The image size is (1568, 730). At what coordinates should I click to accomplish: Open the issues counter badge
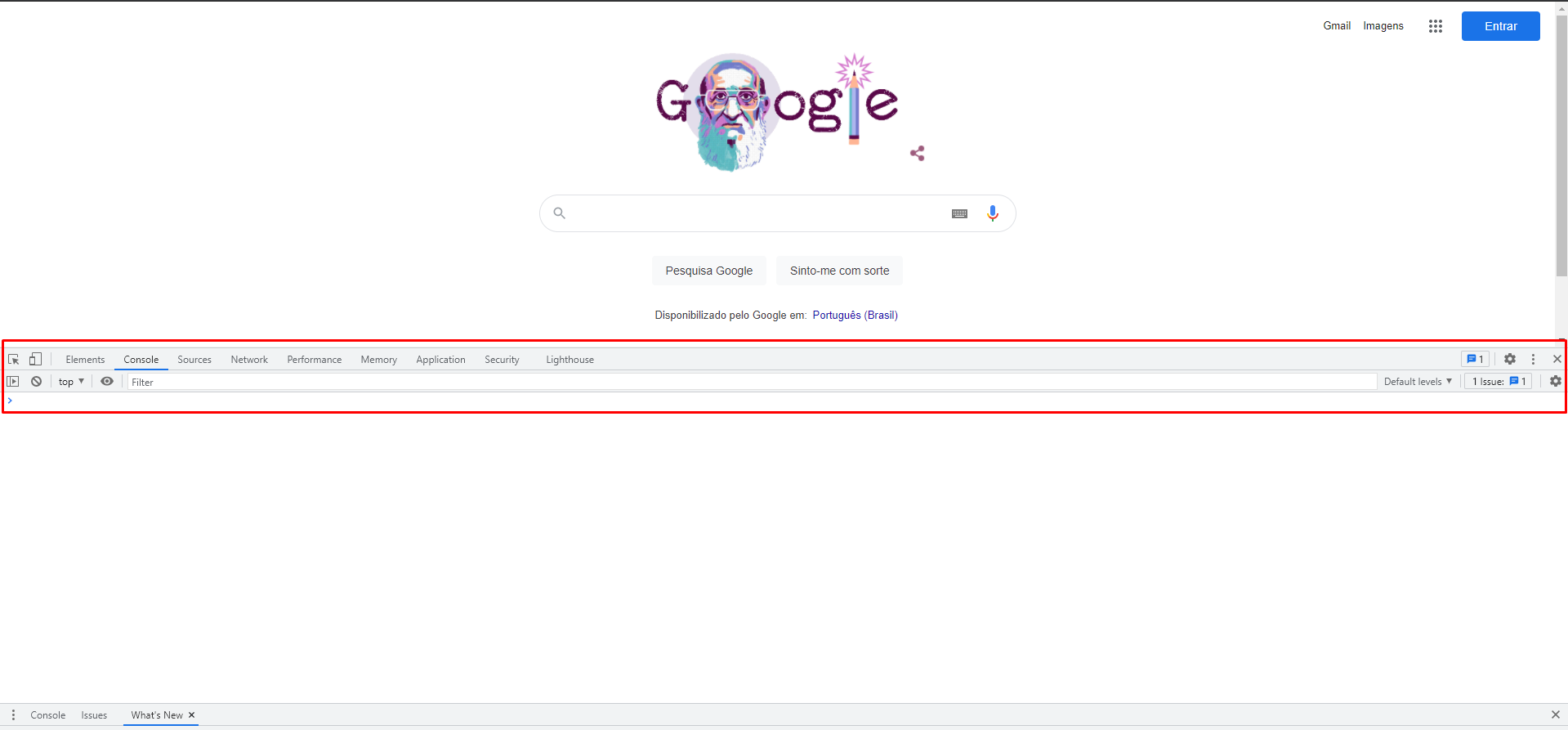point(1475,359)
